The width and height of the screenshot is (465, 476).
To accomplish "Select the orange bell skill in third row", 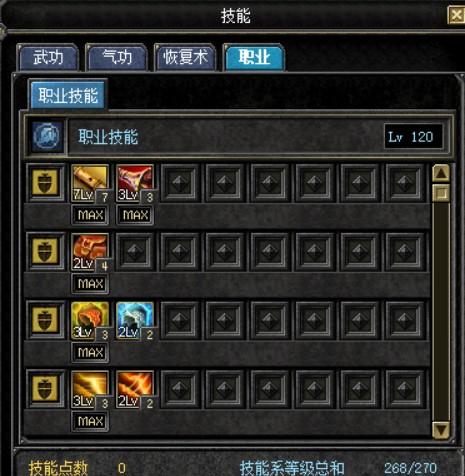I will click(x=90, y=321).
